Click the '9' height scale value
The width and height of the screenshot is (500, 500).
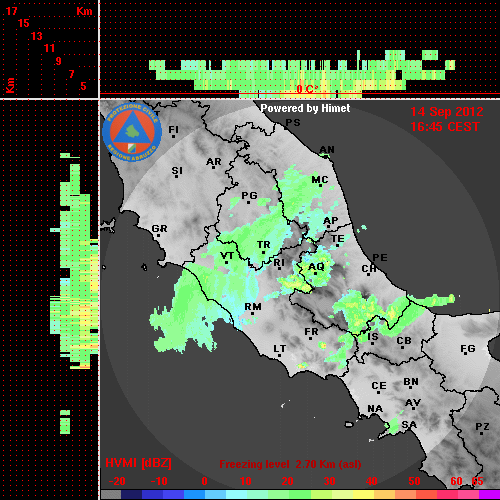[x=59, y=61]
